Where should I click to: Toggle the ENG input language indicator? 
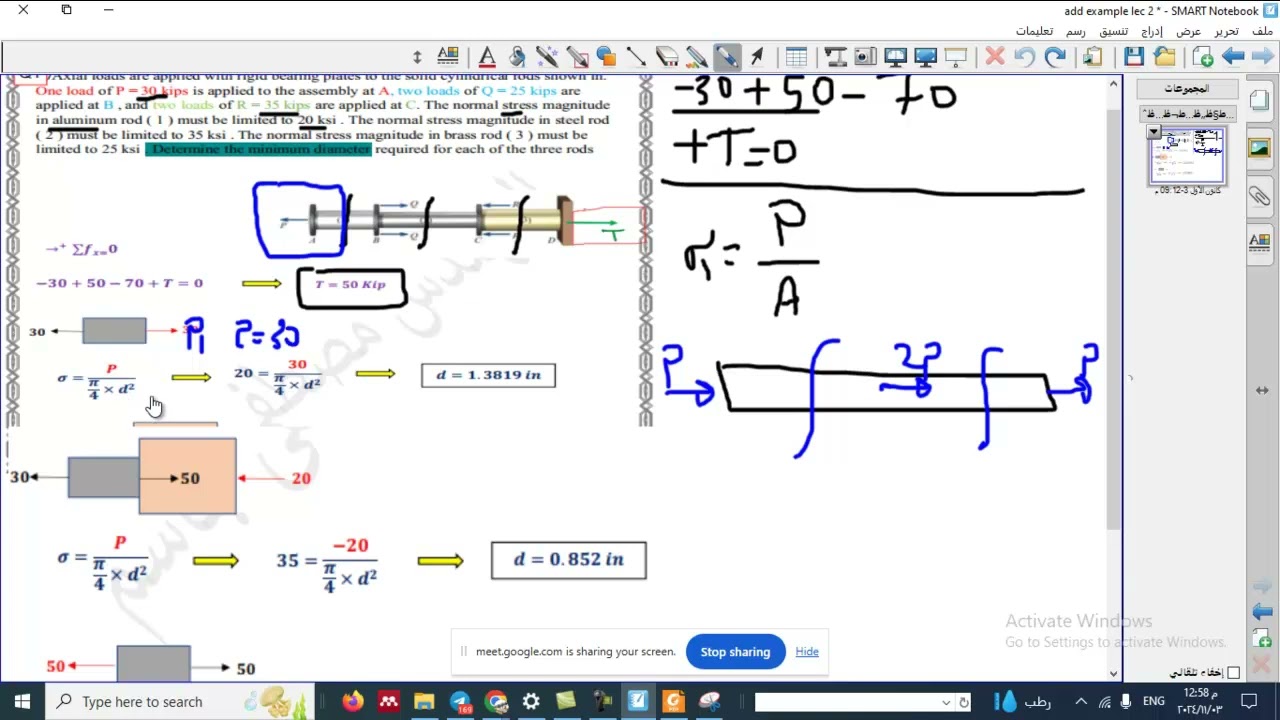coord(1154,701)
